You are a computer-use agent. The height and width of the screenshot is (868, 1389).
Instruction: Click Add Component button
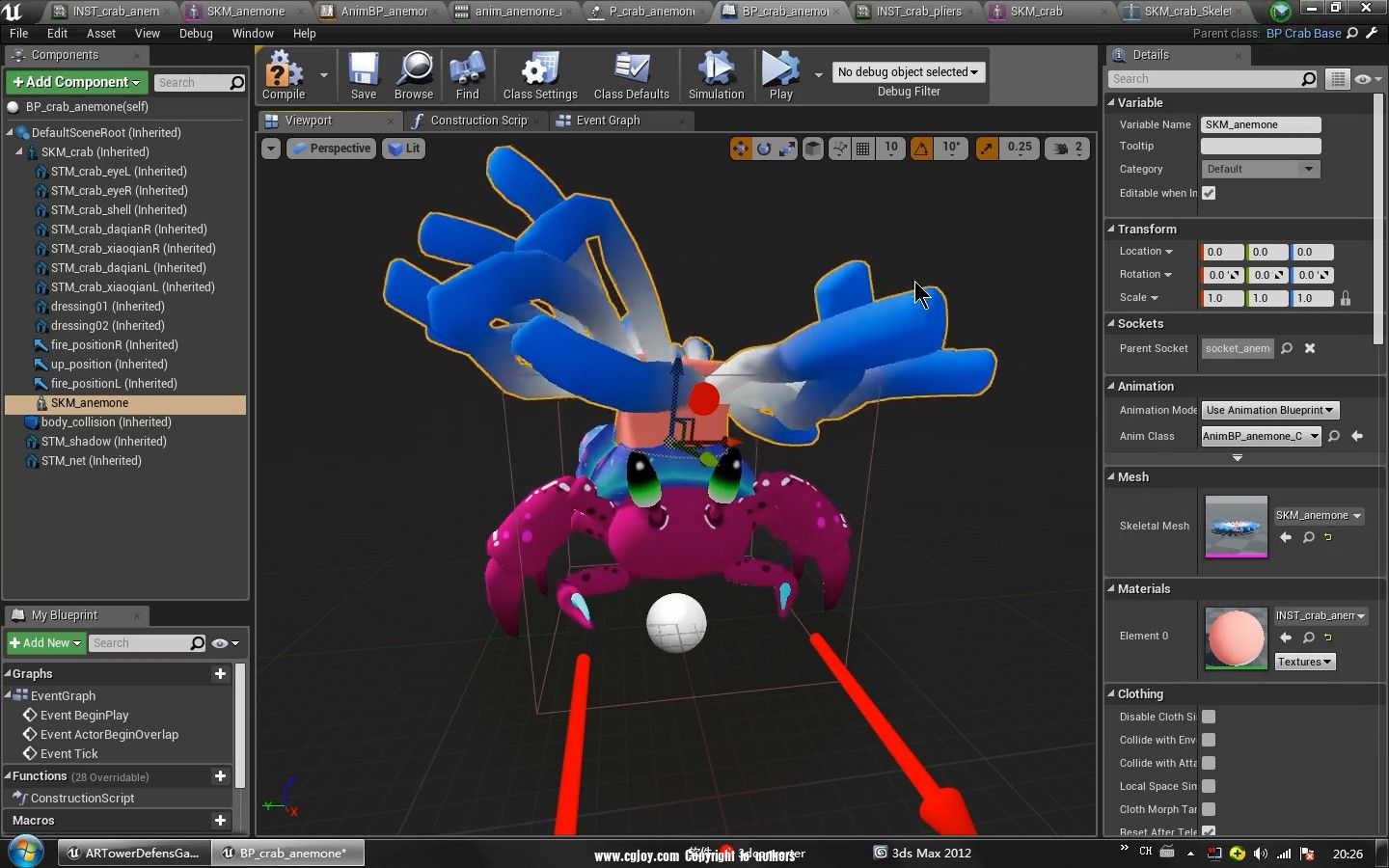[76, 82]
